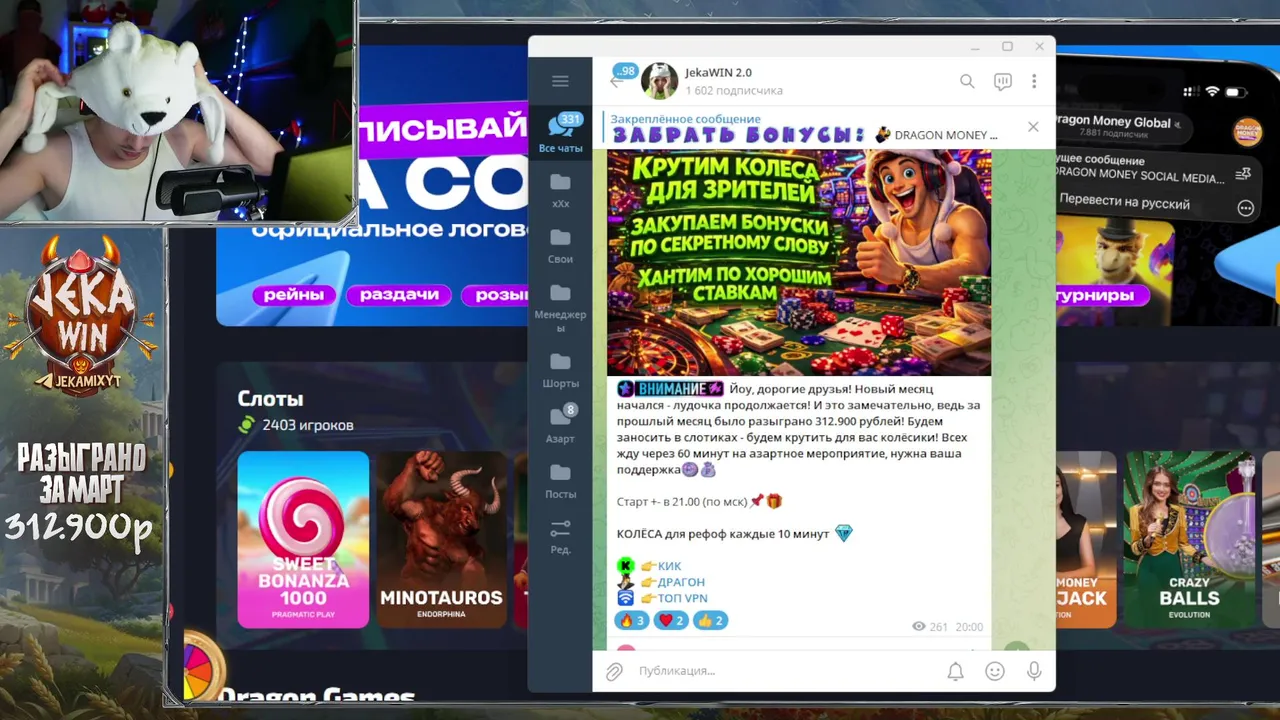Screen dimensions: 1280x720
Task: Open Dragon Money Global avatar on phone
Action: pos(1247,132)
